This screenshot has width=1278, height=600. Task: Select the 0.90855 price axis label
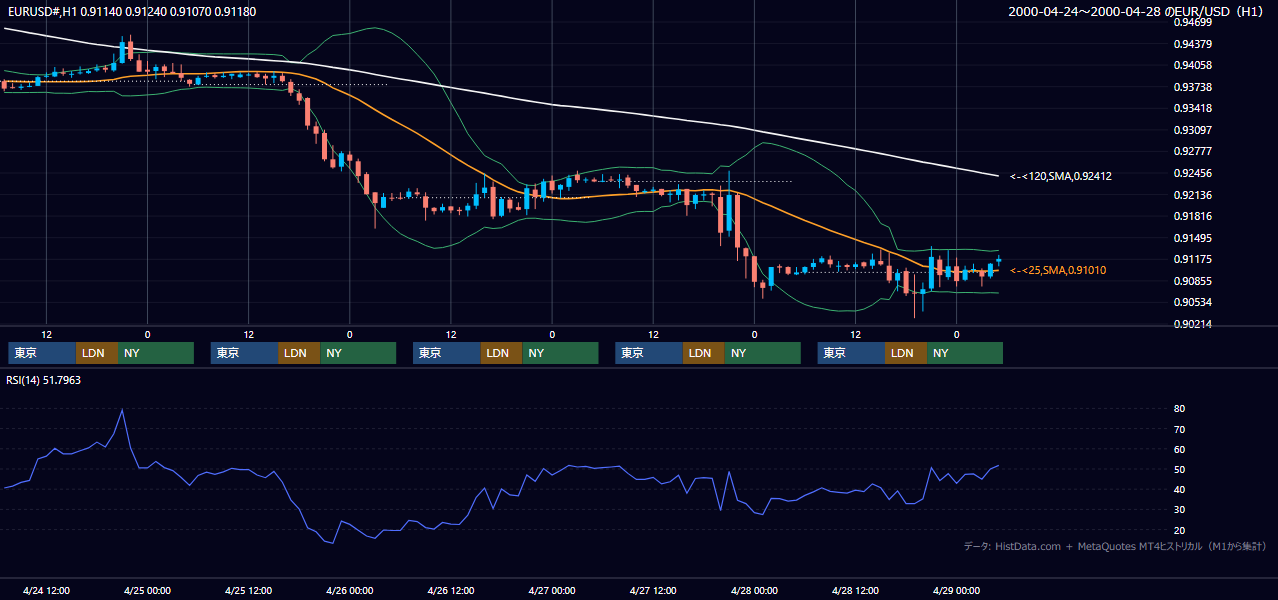pos(1191,281)
